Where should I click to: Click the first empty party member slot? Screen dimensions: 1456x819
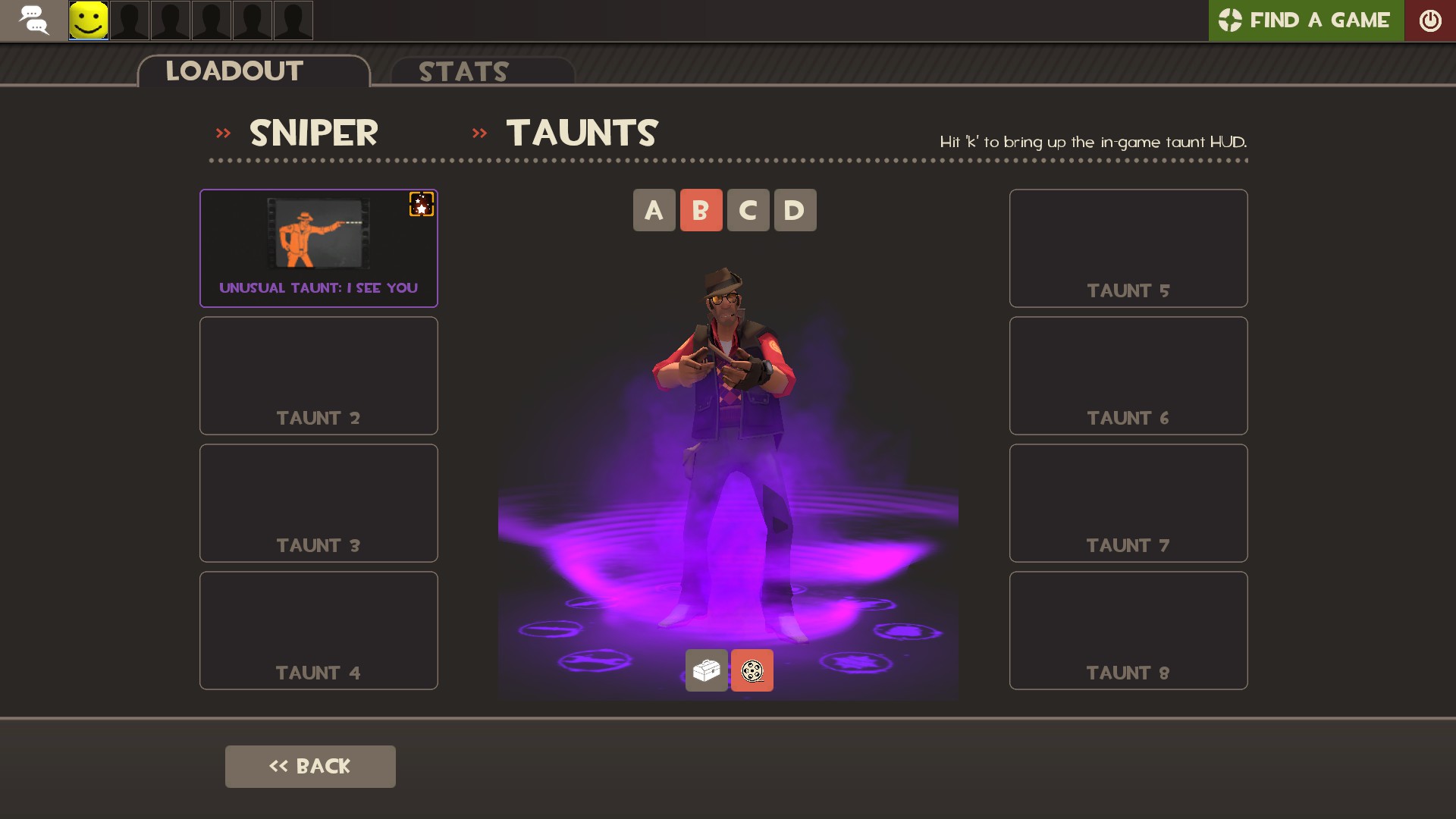(x=130, y=20)
